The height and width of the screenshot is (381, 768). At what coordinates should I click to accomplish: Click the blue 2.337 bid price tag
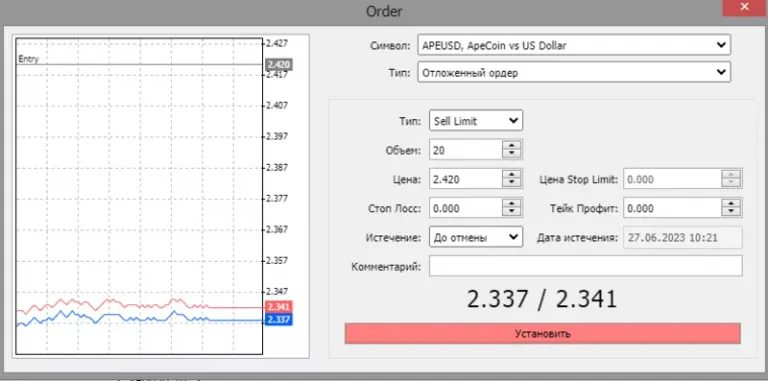coord(279,320)
